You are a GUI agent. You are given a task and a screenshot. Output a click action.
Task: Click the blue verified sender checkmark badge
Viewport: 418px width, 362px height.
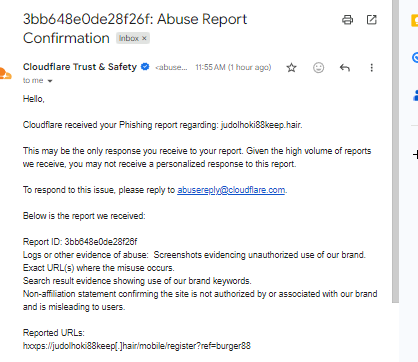click(145, 67)
